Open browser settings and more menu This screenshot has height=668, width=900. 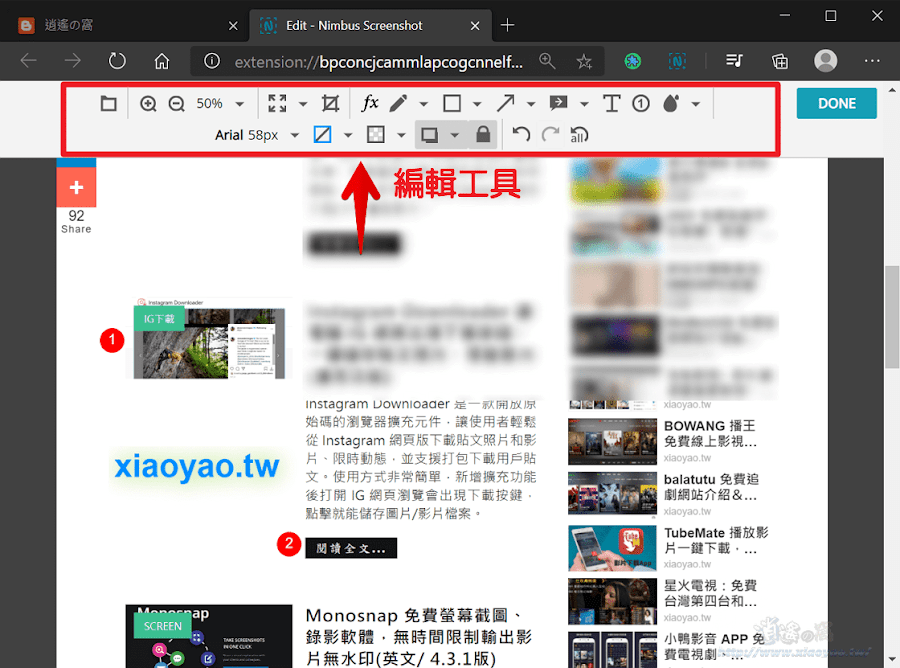point(872,61)
